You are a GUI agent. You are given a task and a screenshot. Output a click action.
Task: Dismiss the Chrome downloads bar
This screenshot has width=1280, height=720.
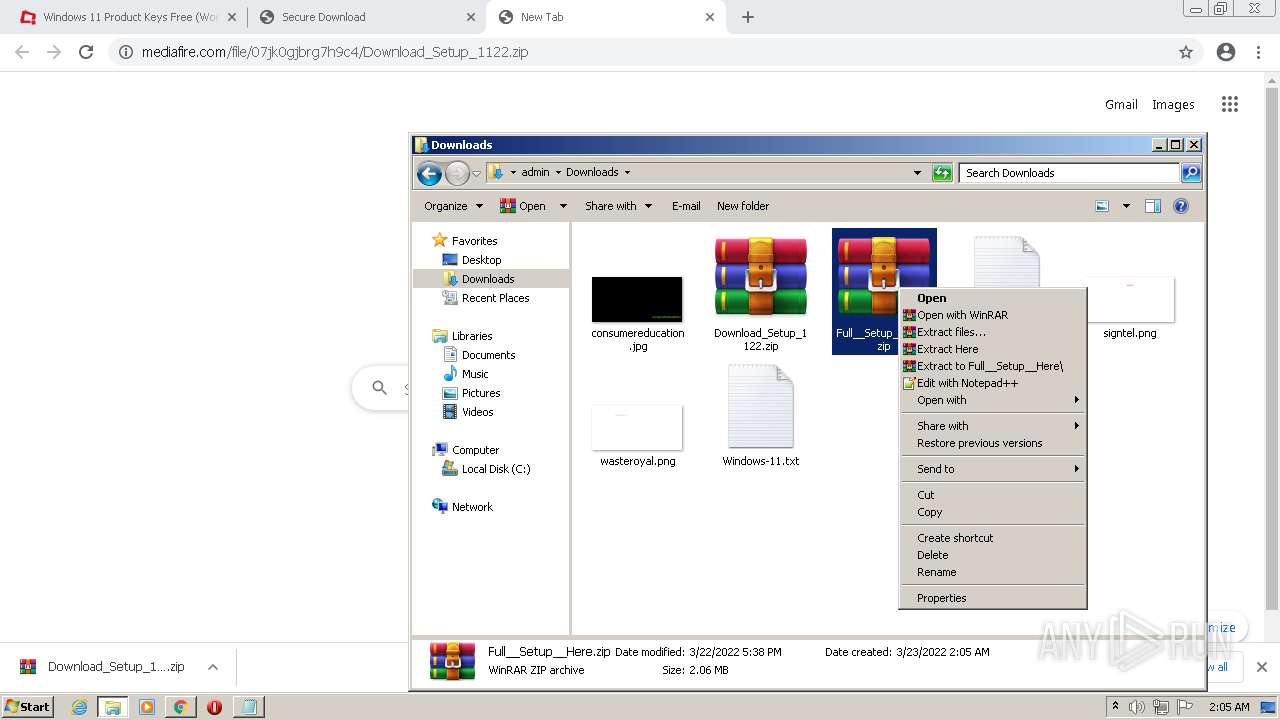(x=1261, y=667)
